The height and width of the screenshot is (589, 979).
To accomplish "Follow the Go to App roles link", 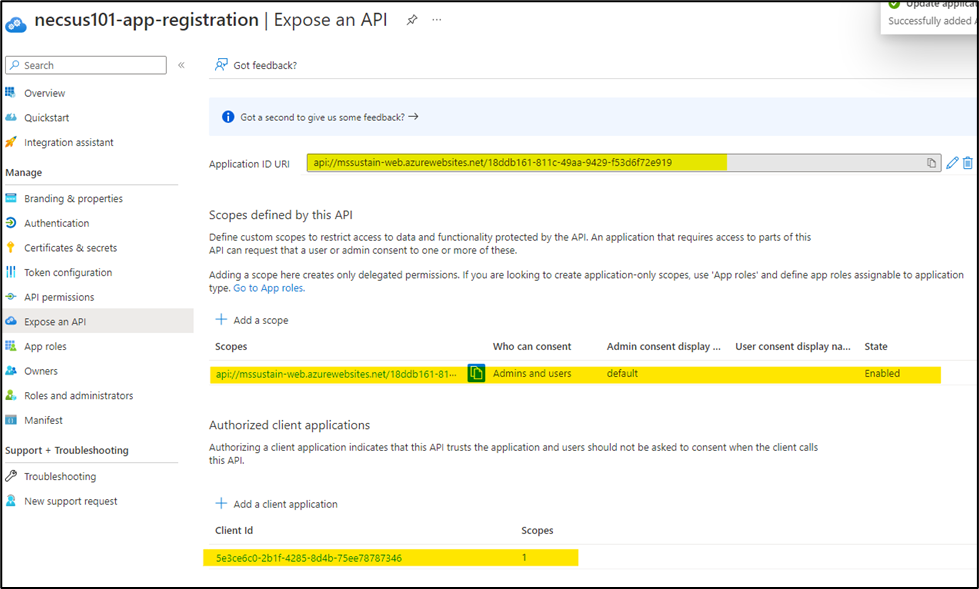I will [x=269, y=288].
